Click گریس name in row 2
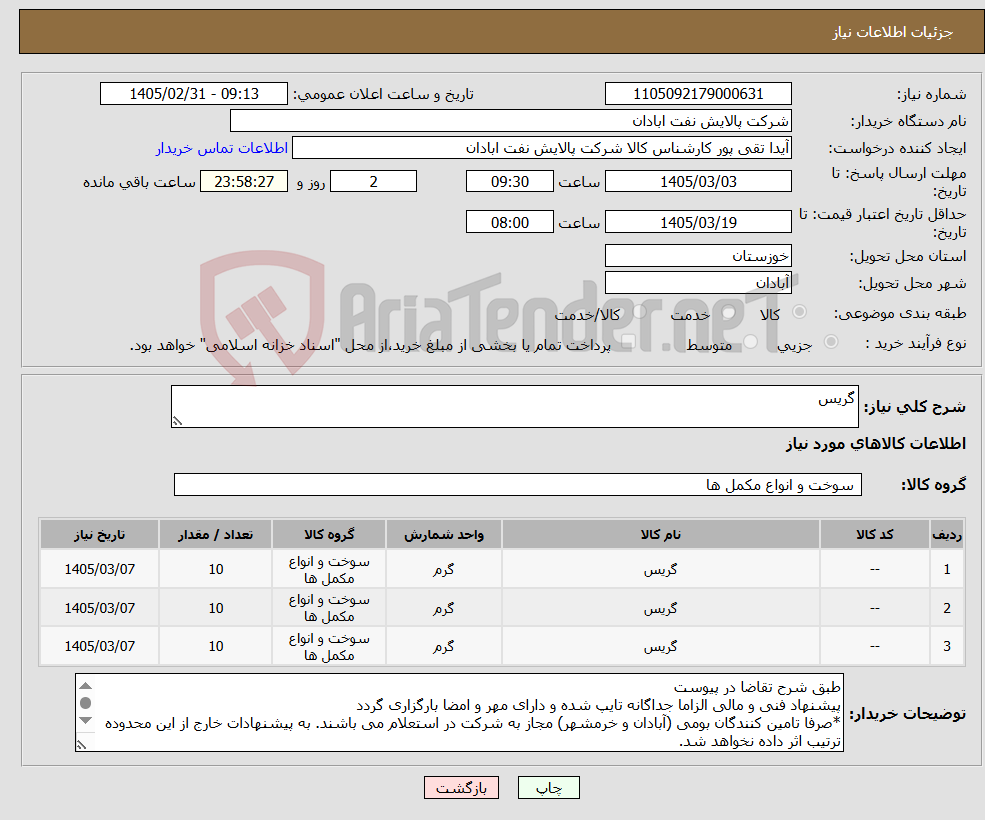This screenshot has height=820, width=985. click(x=660, y=608)
